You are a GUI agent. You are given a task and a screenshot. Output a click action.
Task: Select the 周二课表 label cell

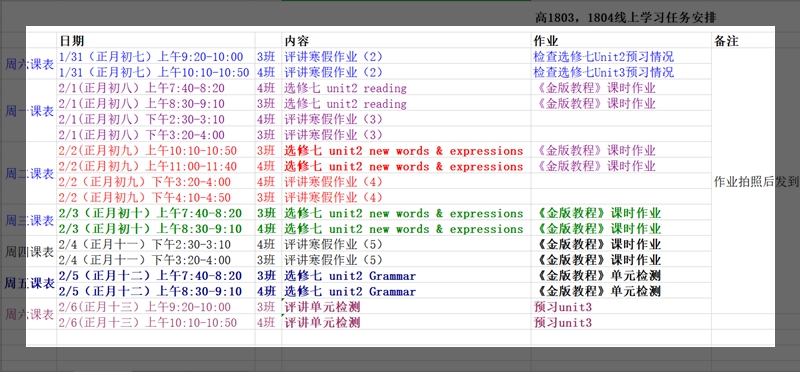pos(30,174)
